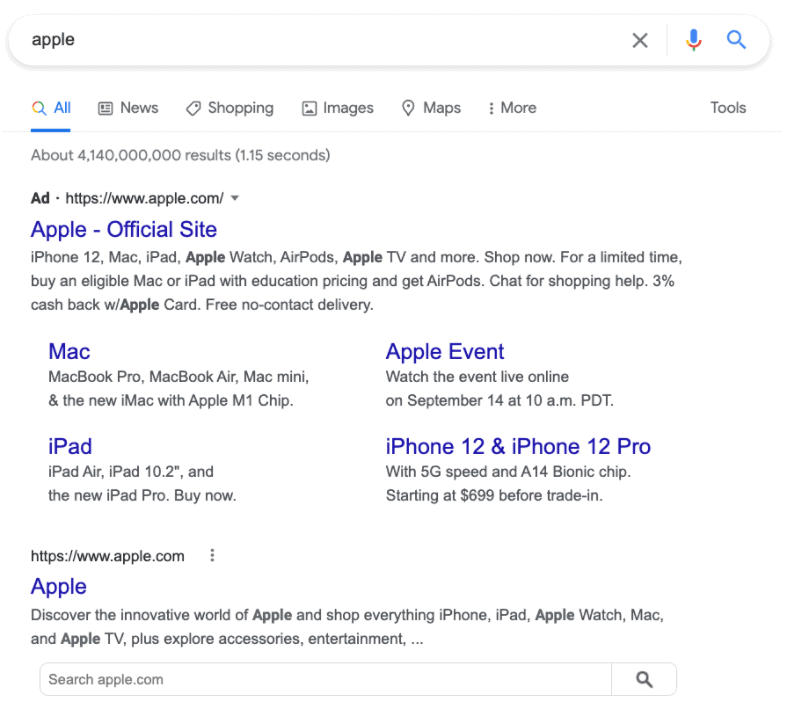The width and height of the screenshot is (799, 709).
Task: Open the Tools options
Action: pos(728,108)
